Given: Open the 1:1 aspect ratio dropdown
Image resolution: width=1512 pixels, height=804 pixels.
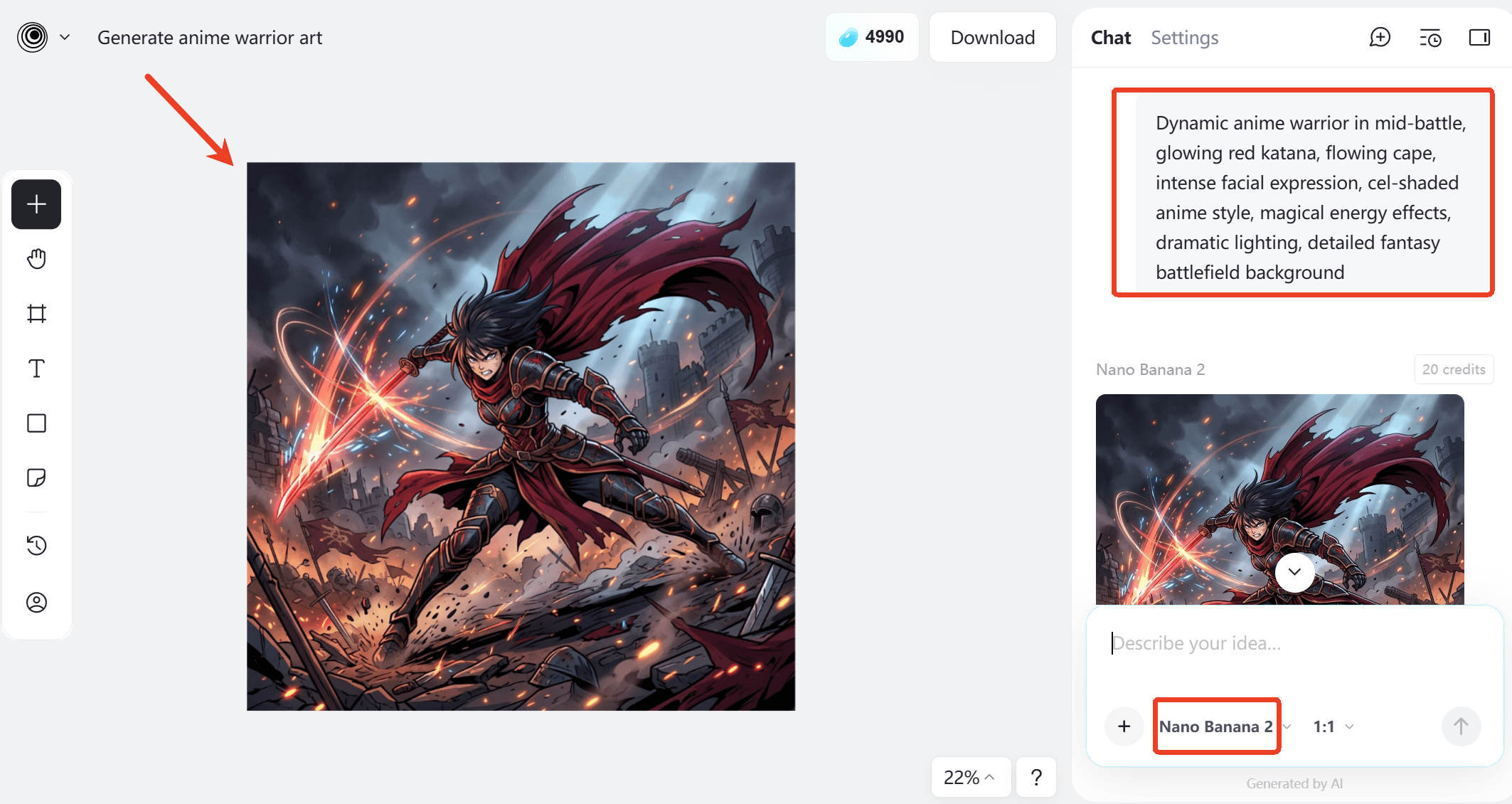Looking at the screenshot, I should pos(1333,726).
